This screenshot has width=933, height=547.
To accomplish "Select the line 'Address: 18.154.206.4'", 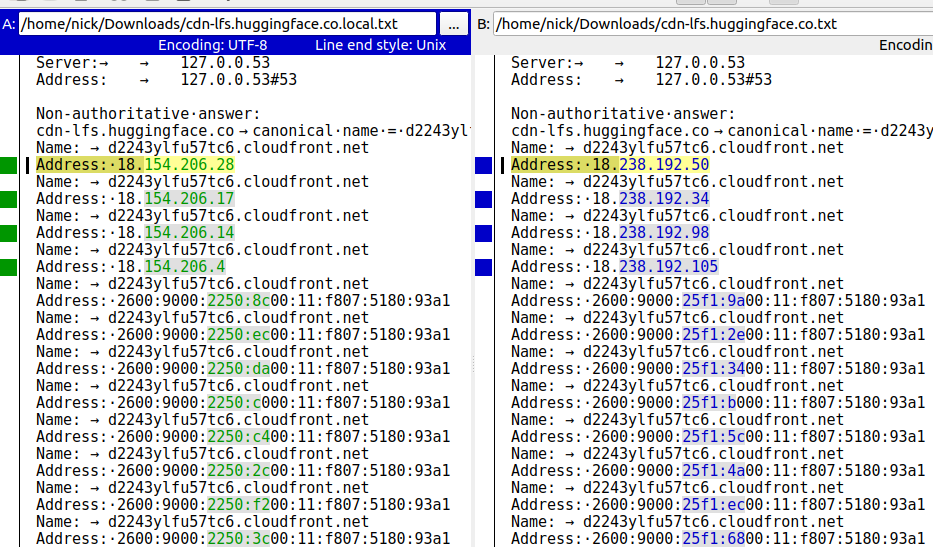I will (130, 267).
